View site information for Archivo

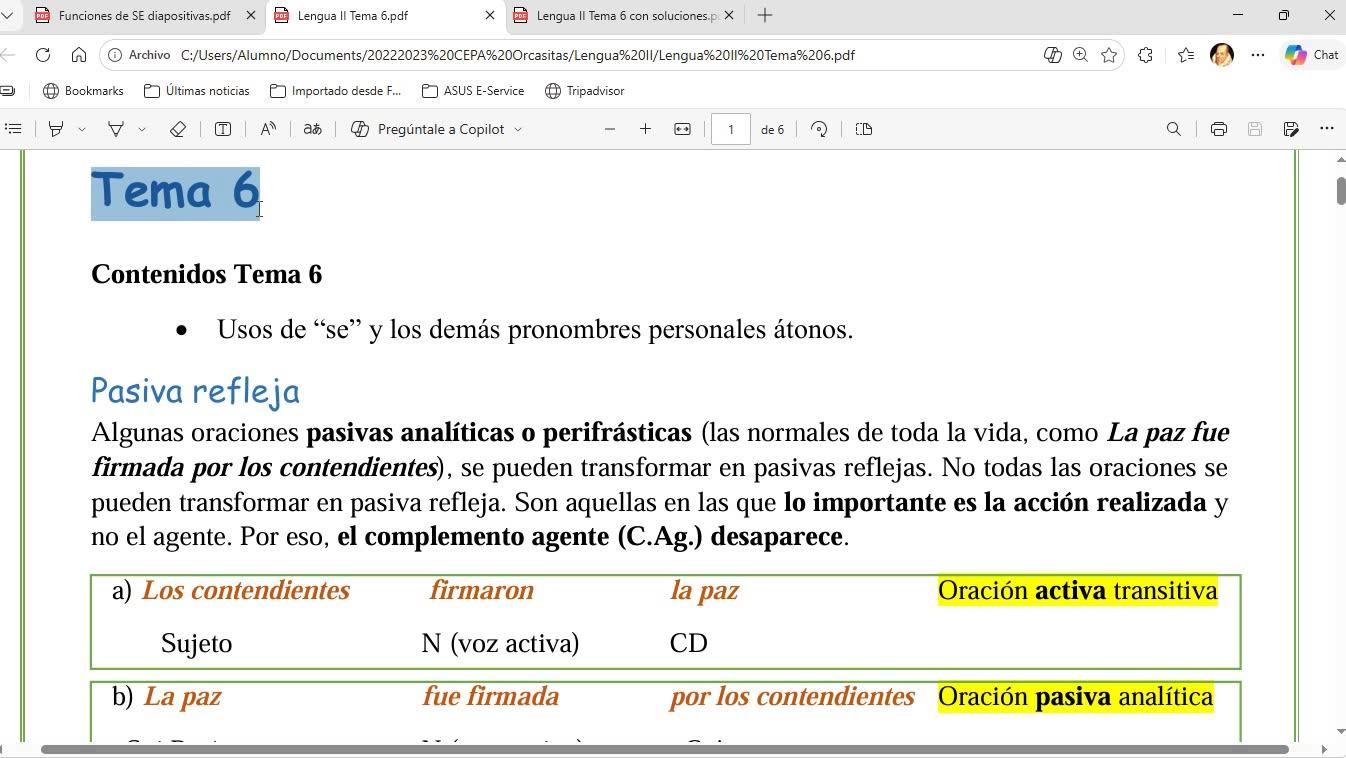point(139,55)
